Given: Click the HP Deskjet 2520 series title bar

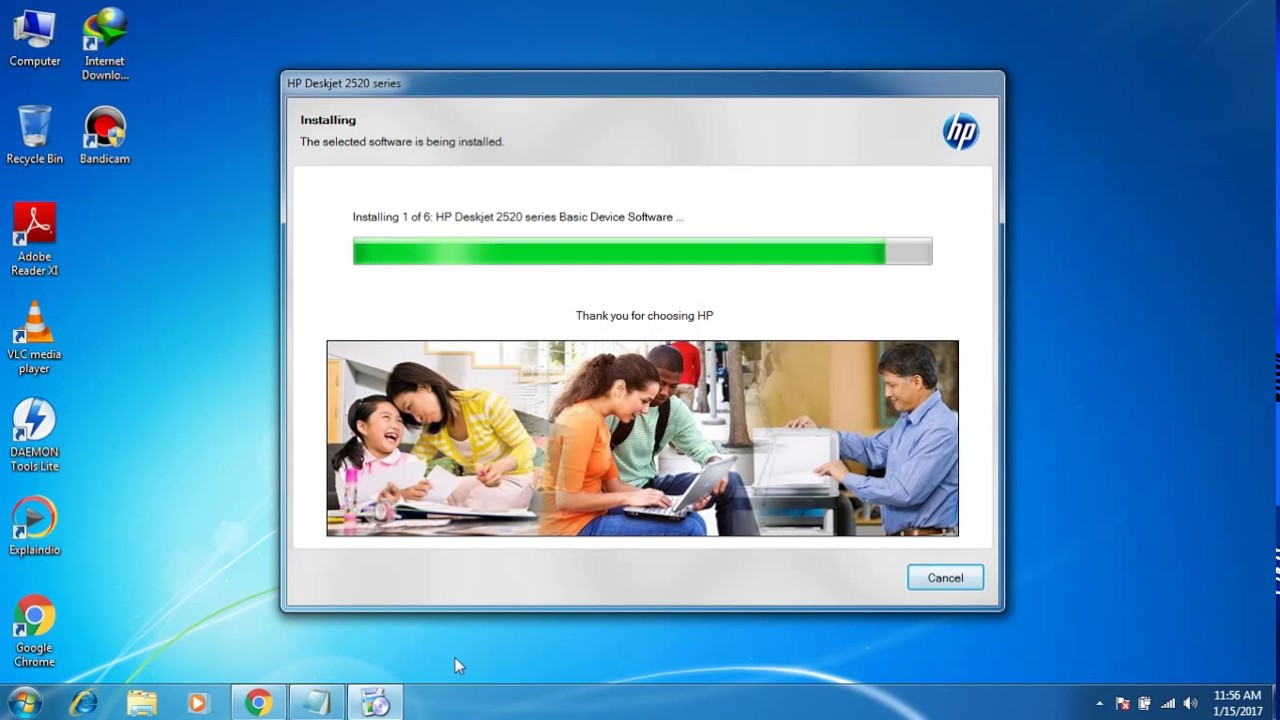Looking at the screenshot, I should point(642,83).
